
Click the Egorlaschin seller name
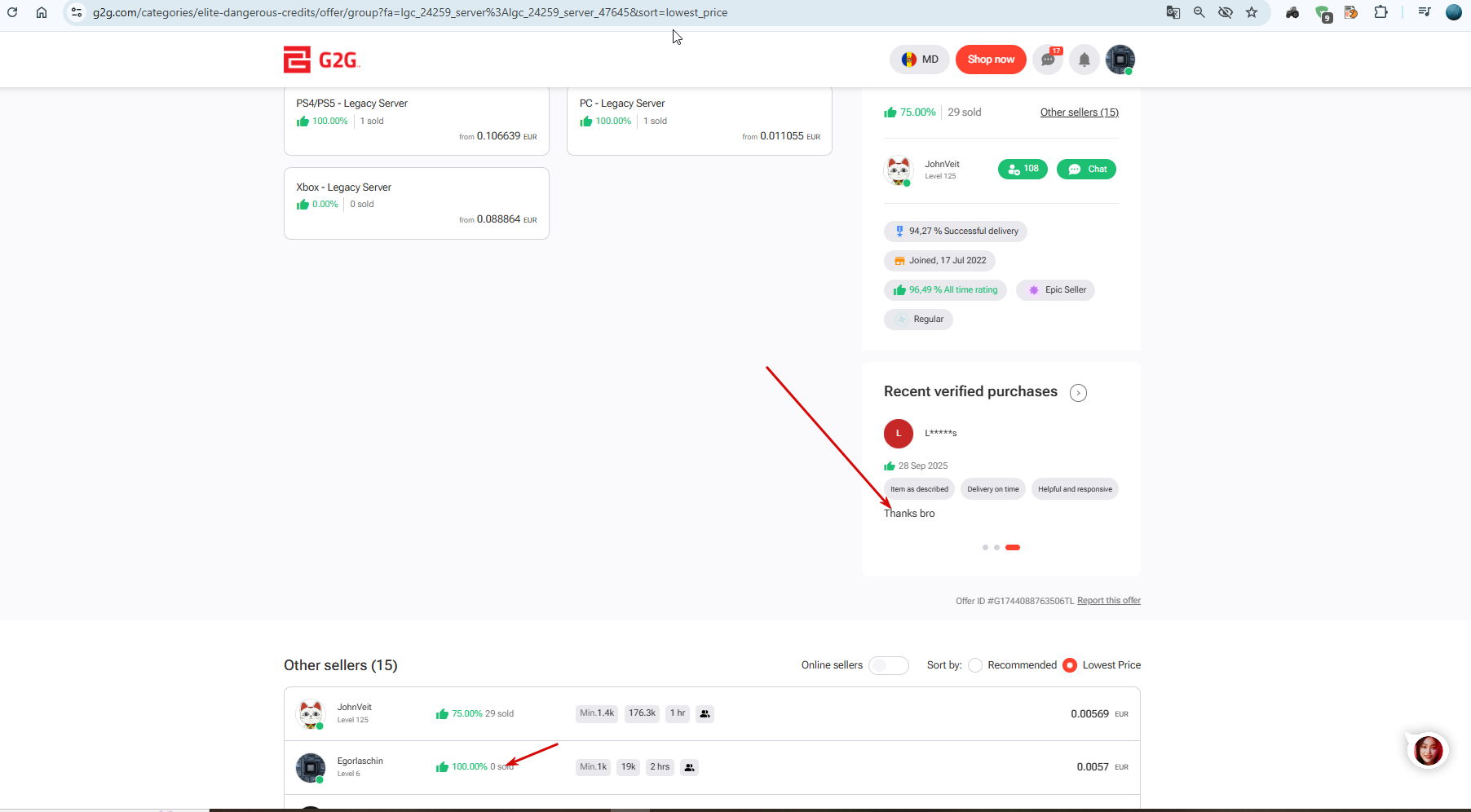[x=360, y=761]
